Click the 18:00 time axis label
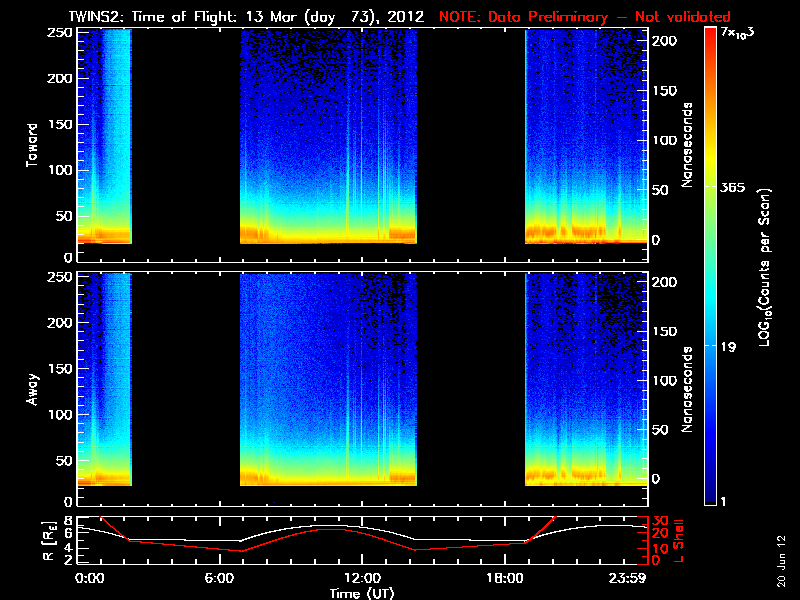 pyautogui.click(x=505, y=579)
